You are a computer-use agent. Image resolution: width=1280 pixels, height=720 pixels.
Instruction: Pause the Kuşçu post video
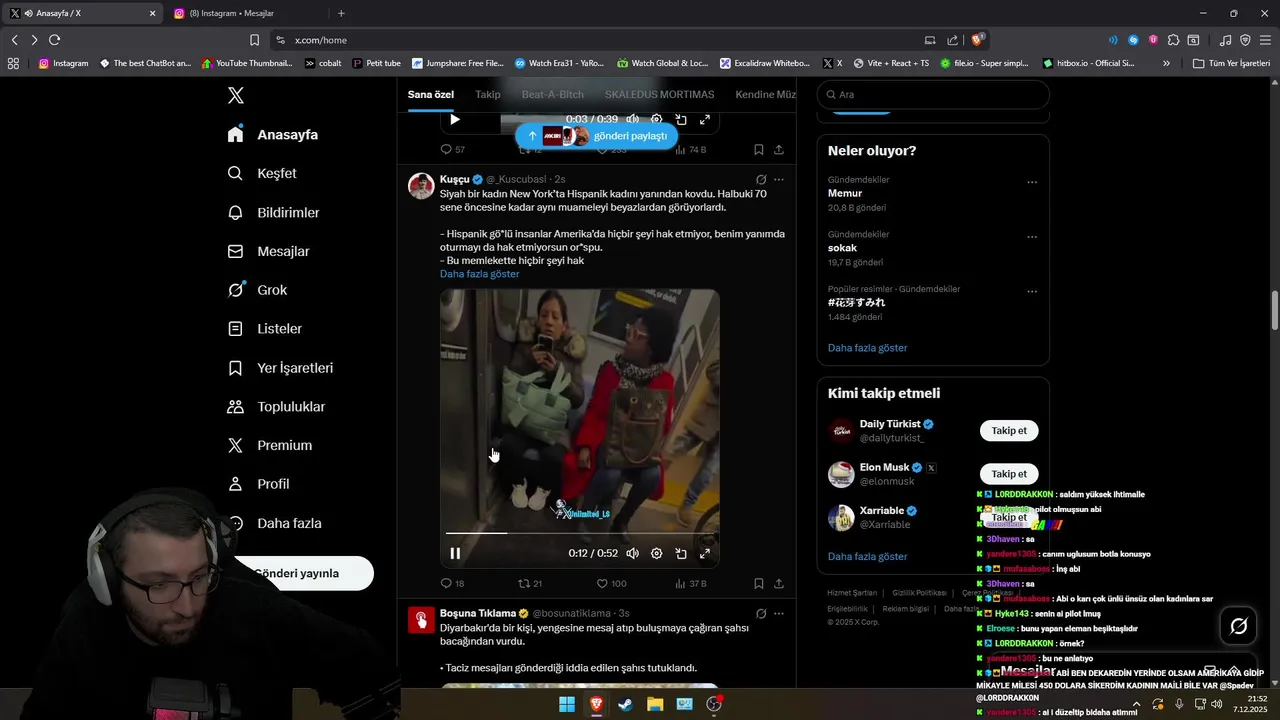click(x=455, y=553)
